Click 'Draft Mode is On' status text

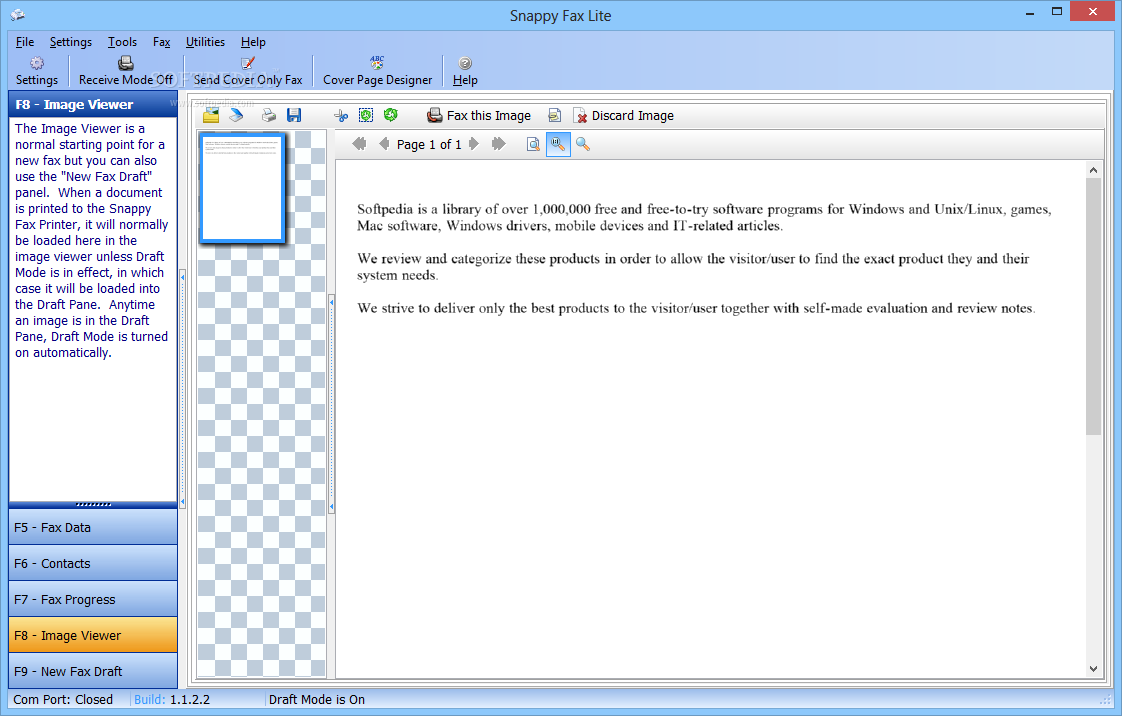[317, 700]
